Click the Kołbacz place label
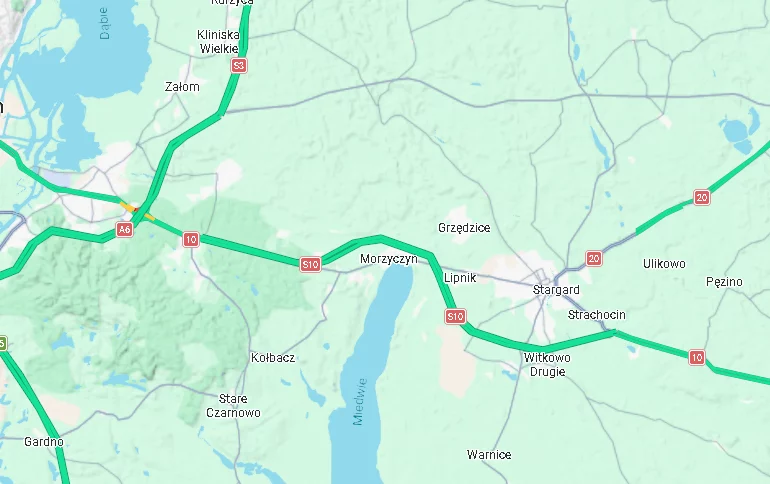 point(273,357)
